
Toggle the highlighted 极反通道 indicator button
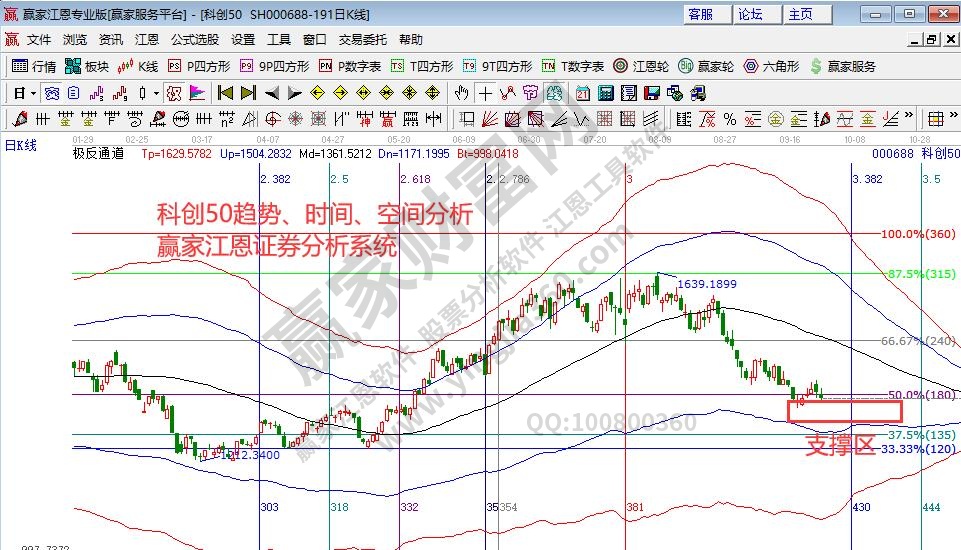(173, 93)
